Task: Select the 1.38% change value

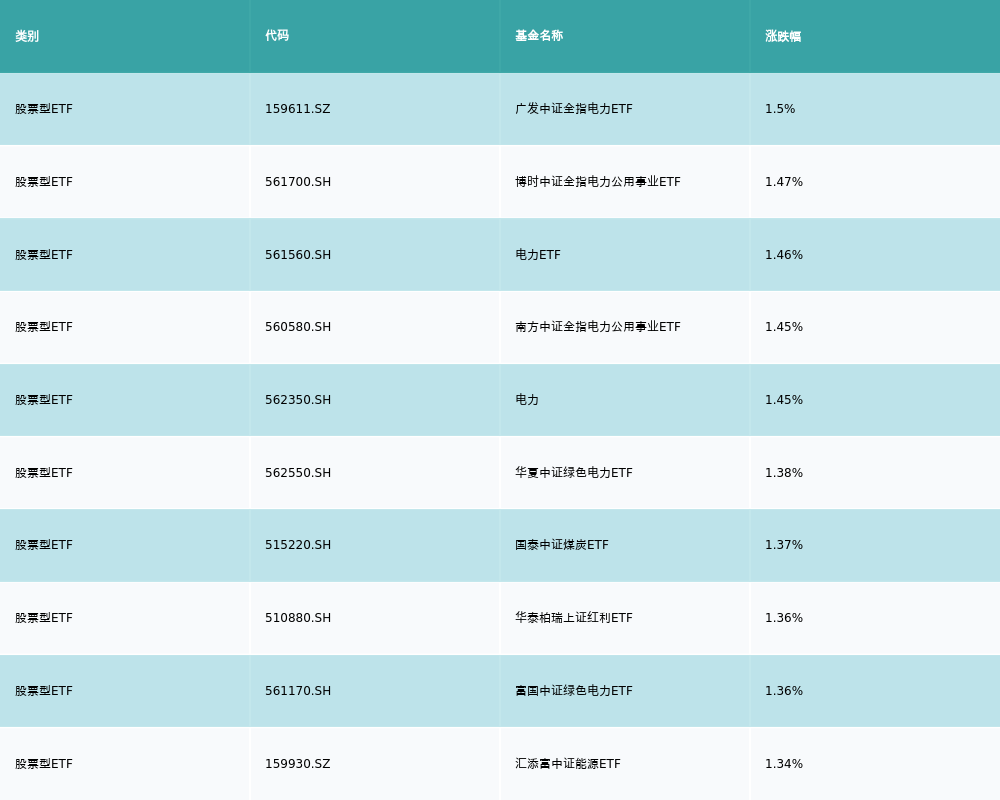Action: [x=783, y=473]
